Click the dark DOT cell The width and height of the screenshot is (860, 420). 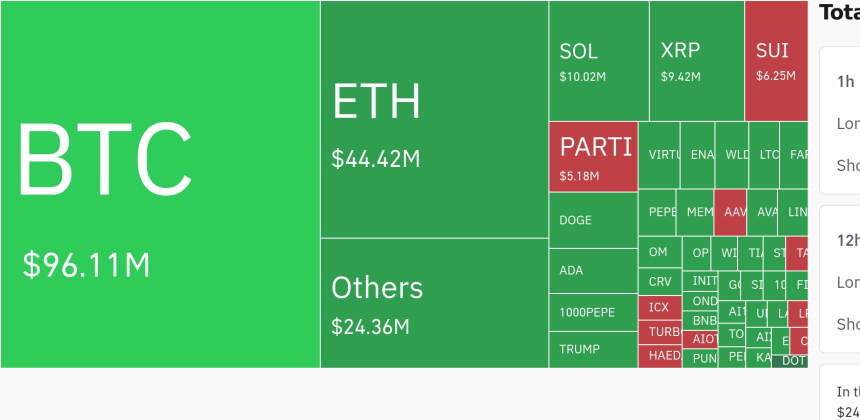click(790, 361)
